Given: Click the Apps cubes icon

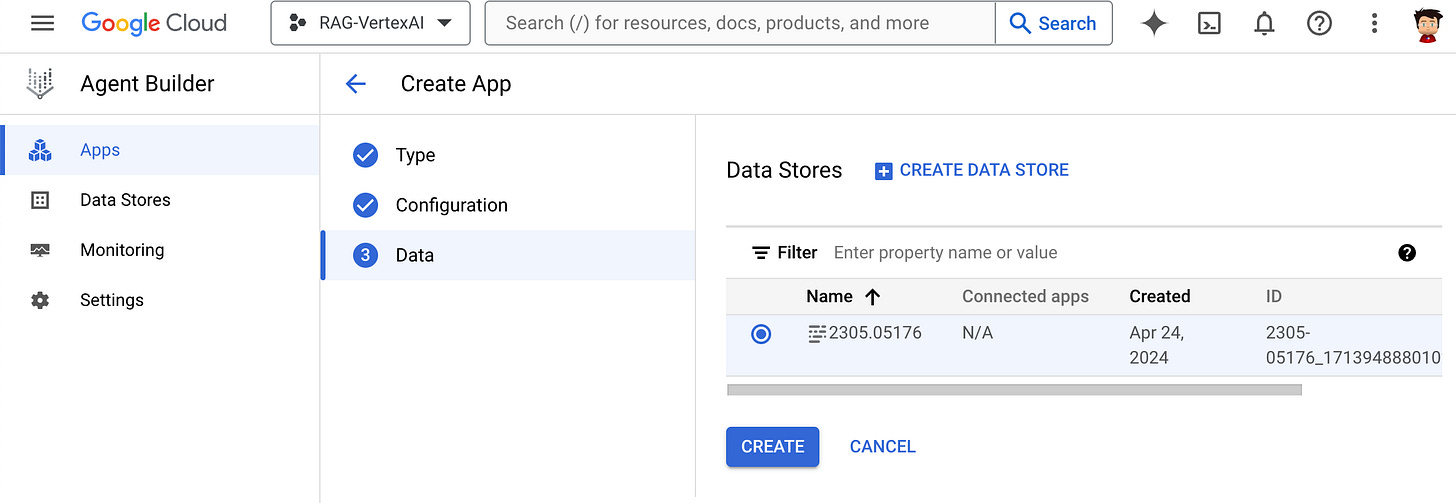Looking at the screenshot, I should (x=39, y=150).
